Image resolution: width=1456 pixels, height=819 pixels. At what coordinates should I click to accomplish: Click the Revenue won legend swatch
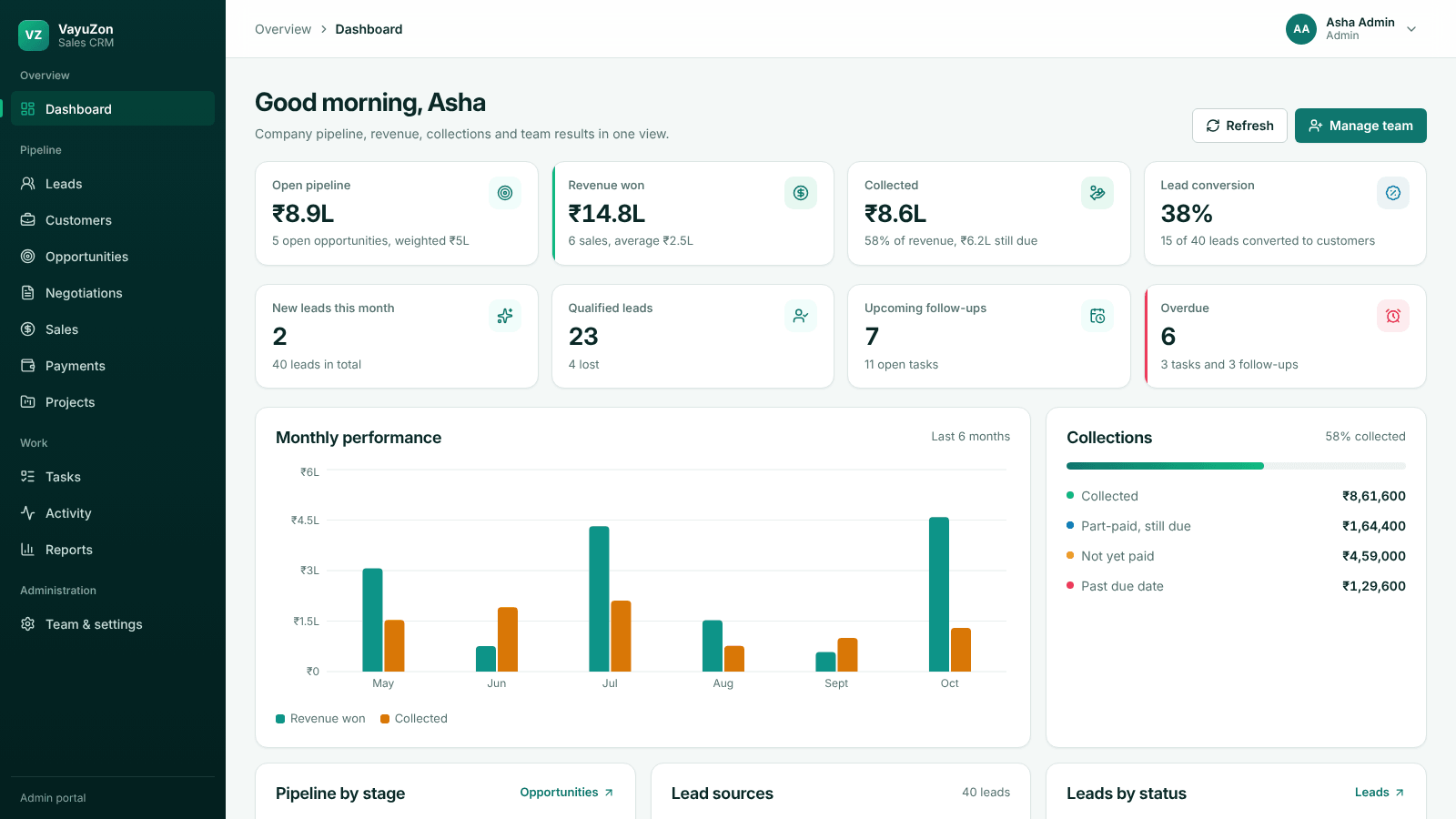coord(280,719)
